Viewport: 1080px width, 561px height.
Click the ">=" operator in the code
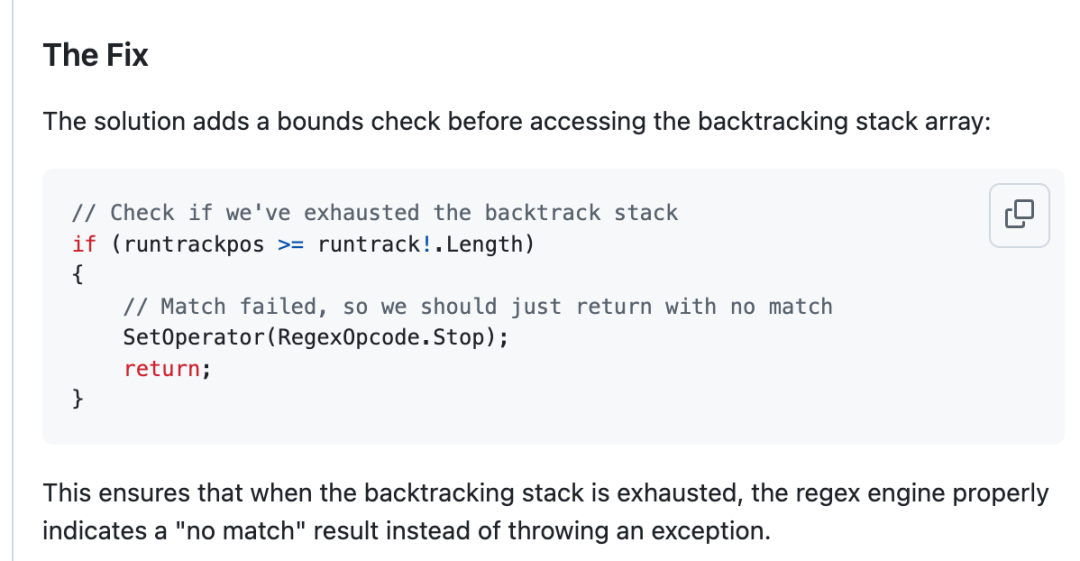tap(290, 244)
